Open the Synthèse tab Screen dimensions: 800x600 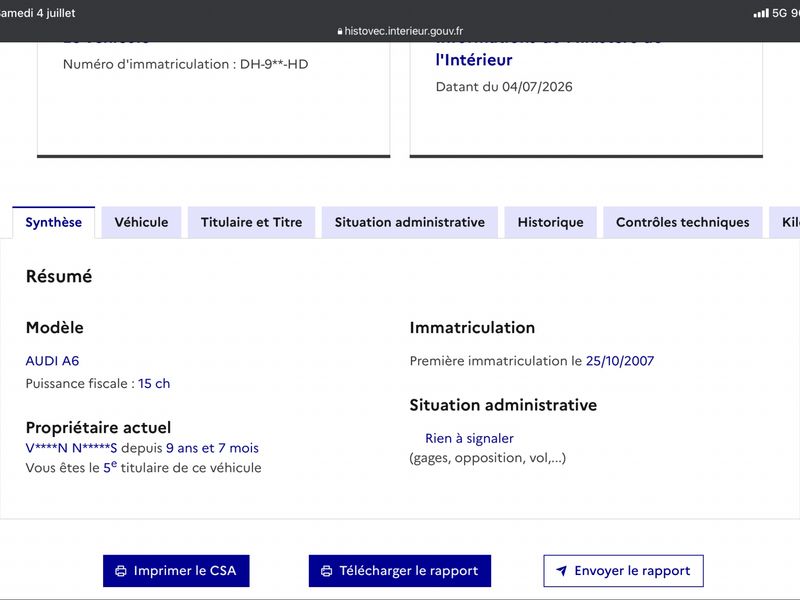54,222
